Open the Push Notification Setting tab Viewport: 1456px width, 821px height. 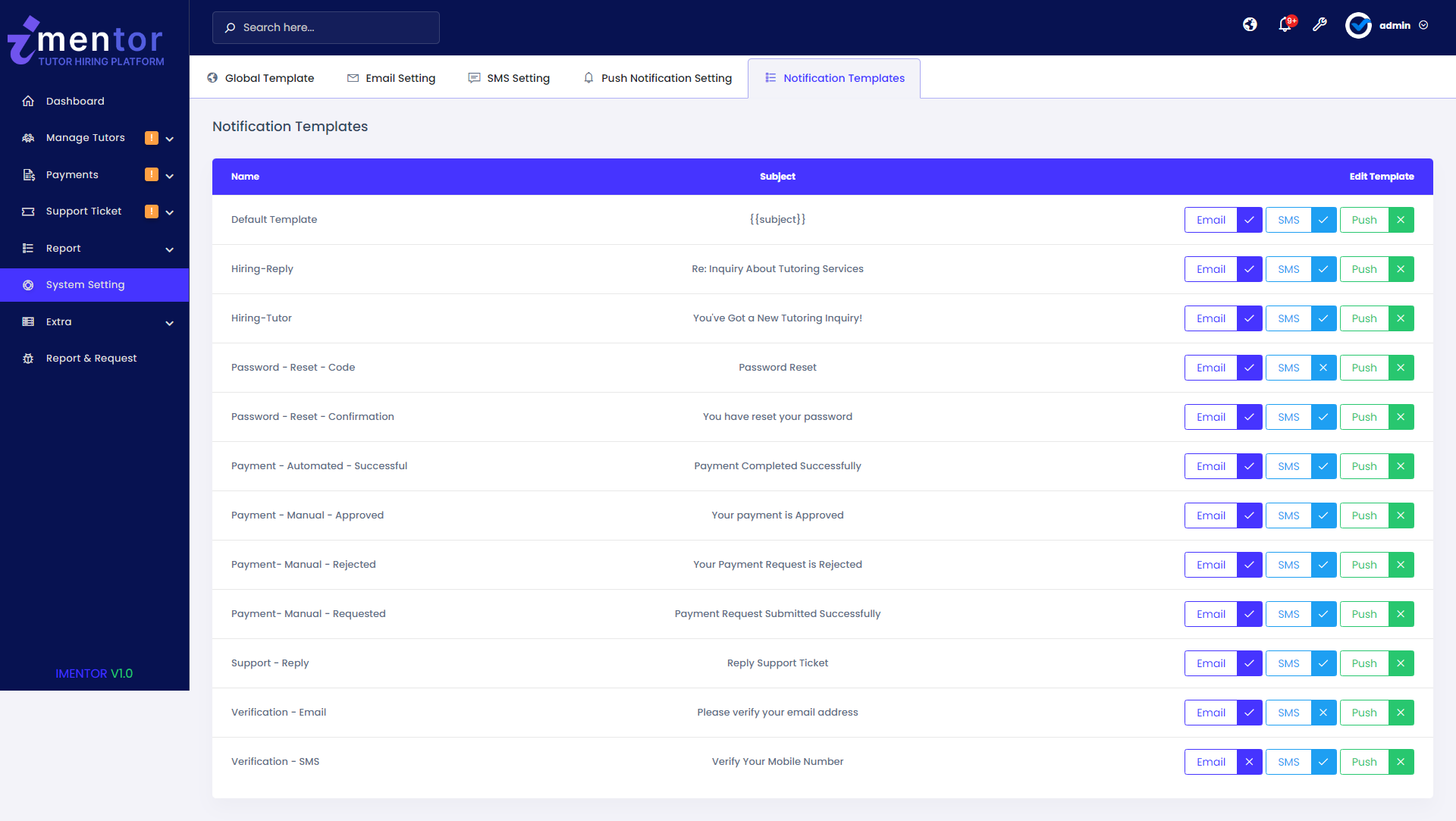pos(657,78)
